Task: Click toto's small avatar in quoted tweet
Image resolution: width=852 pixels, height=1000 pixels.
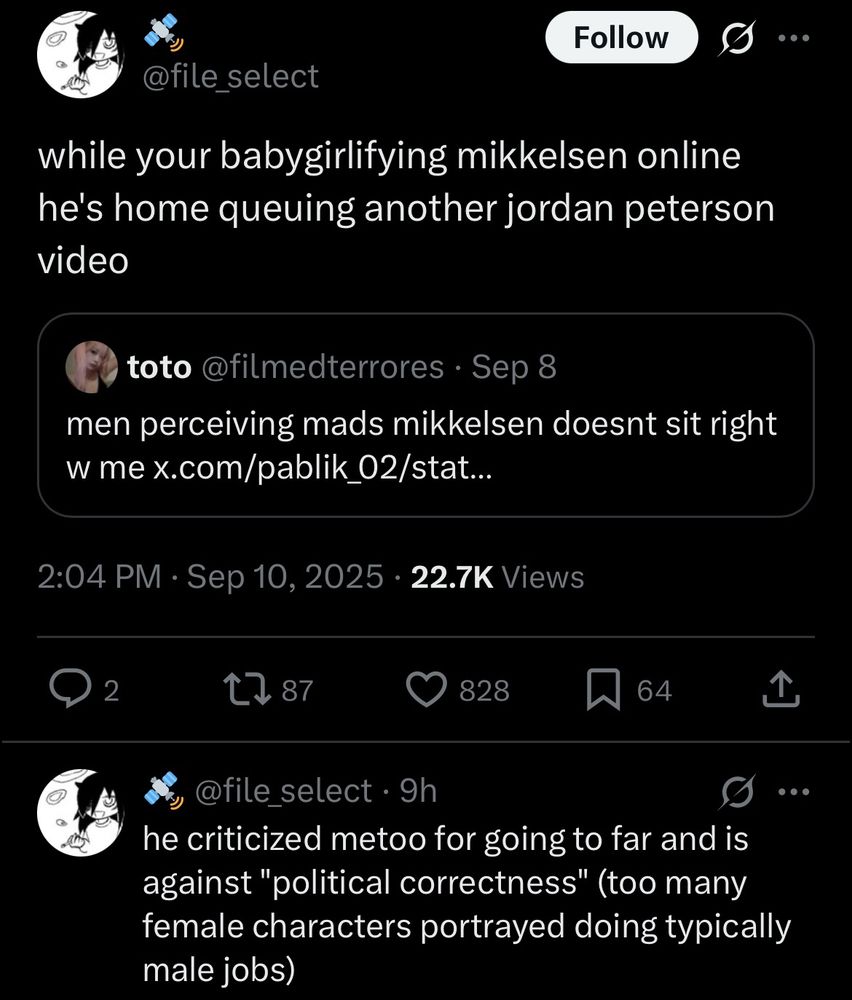Action: 92,367
